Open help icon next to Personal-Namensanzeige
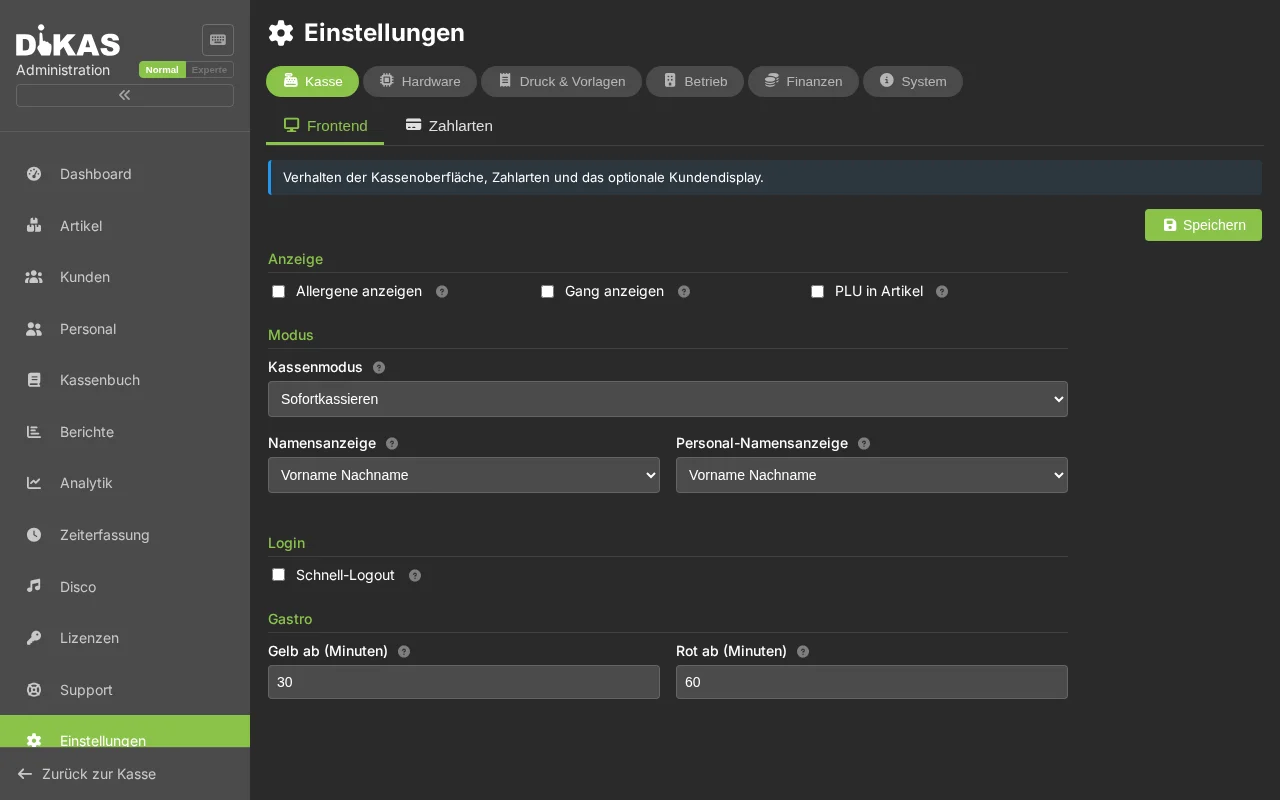Screen dimensions: 1280x800 click(864, 444)
